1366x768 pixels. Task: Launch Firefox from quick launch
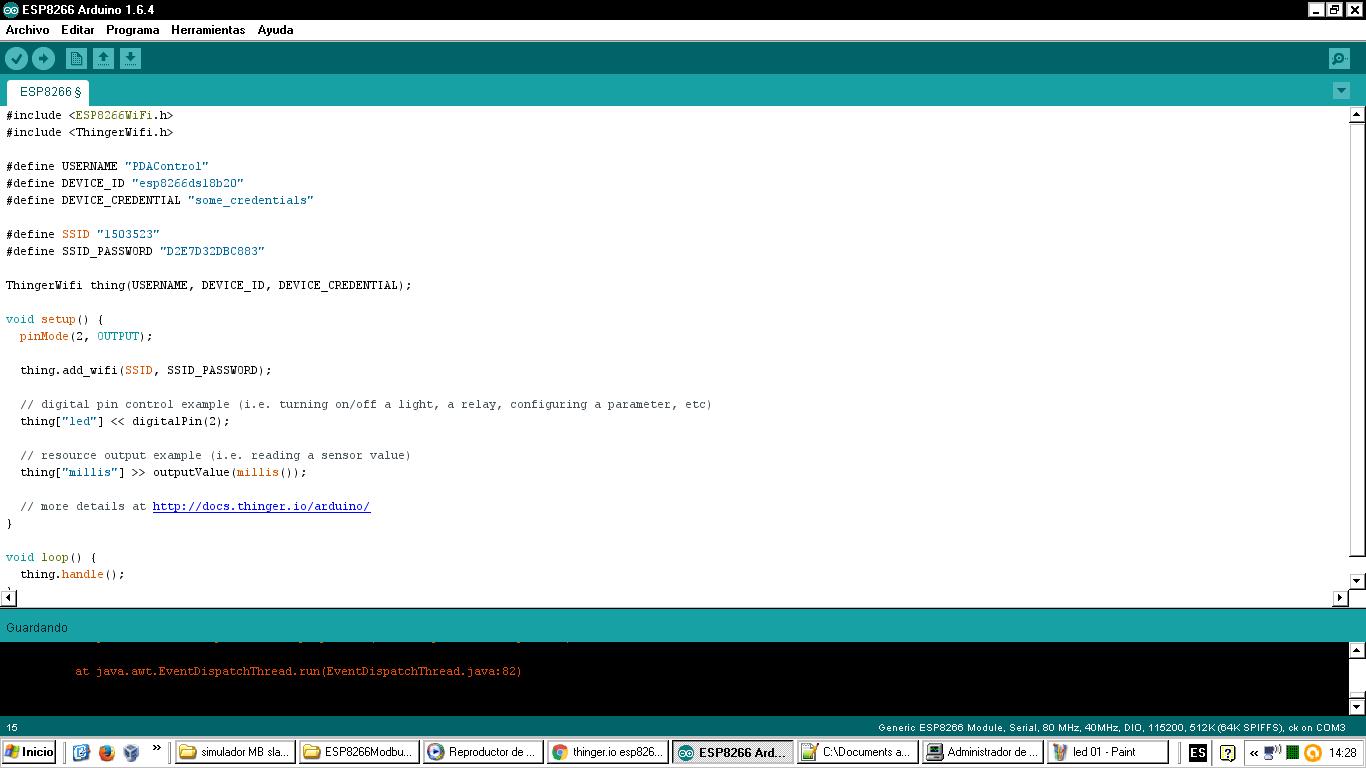[107, 752]
